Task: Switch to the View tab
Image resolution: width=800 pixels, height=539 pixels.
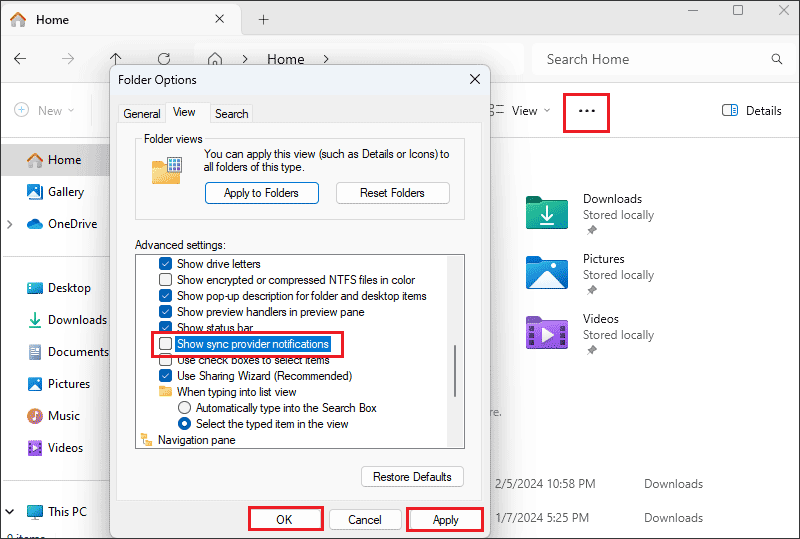Action: (184, 112)
